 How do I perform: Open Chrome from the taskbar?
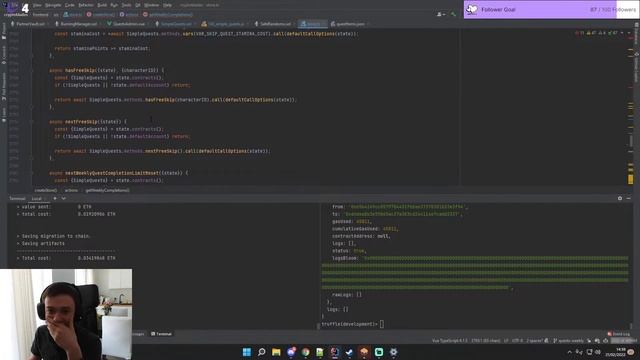click(305, 352)
